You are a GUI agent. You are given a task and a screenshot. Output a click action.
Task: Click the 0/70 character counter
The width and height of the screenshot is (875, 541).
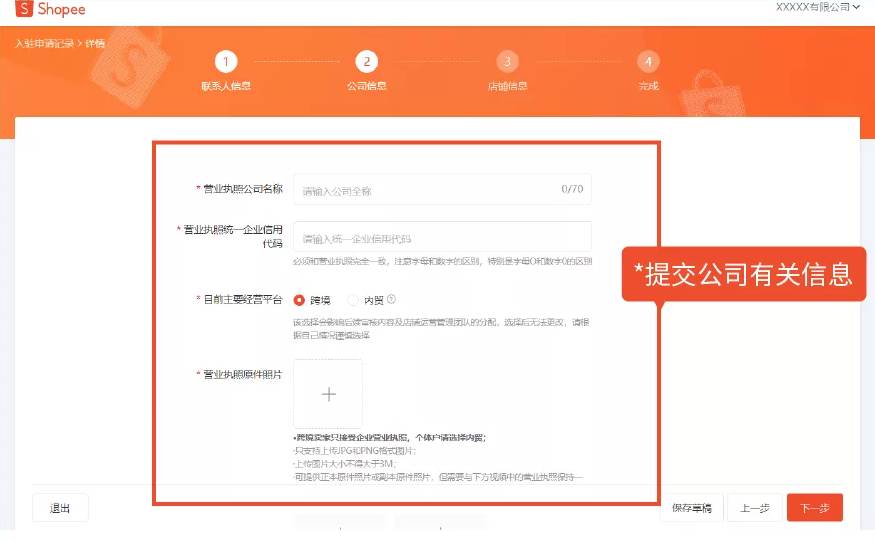click(x=572, y=189)
